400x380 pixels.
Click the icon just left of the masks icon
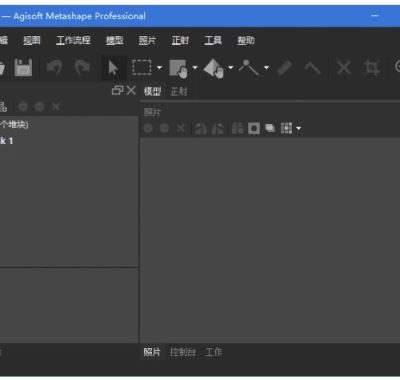(x=237, y=128)
